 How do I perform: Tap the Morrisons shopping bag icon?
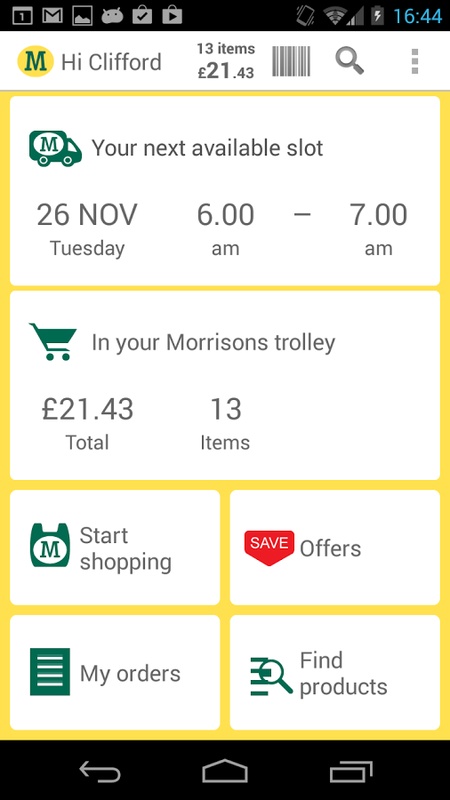(50, 545)
